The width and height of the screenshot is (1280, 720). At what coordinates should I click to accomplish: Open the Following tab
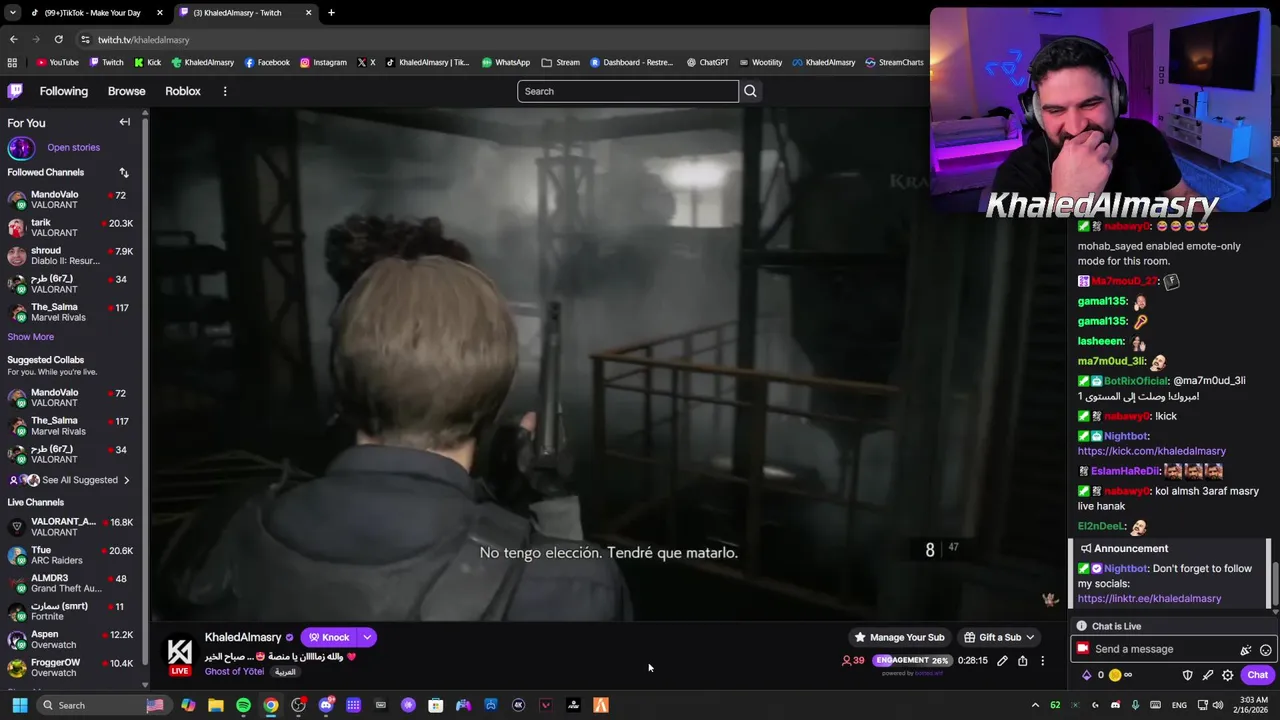(x=64, y=91)
